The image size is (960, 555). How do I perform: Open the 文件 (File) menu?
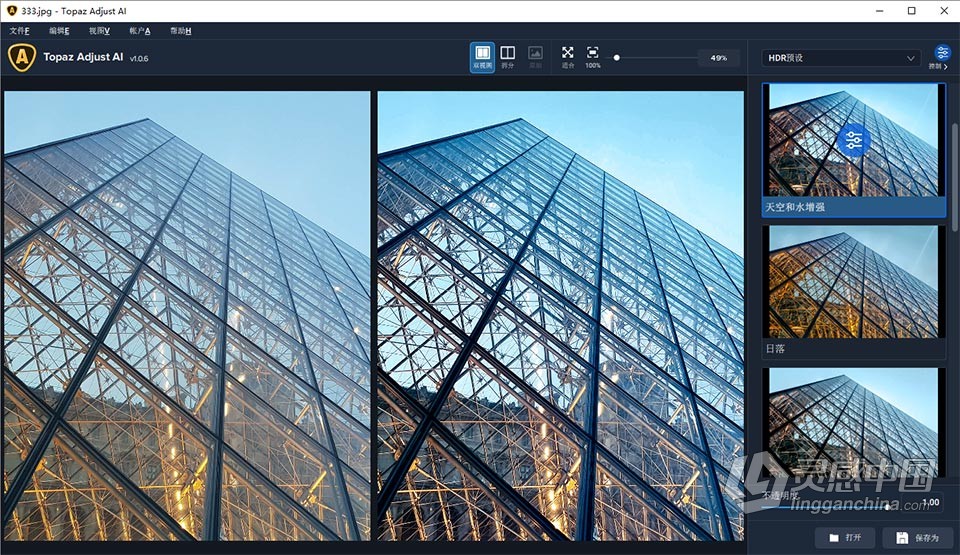pos(19,31)
